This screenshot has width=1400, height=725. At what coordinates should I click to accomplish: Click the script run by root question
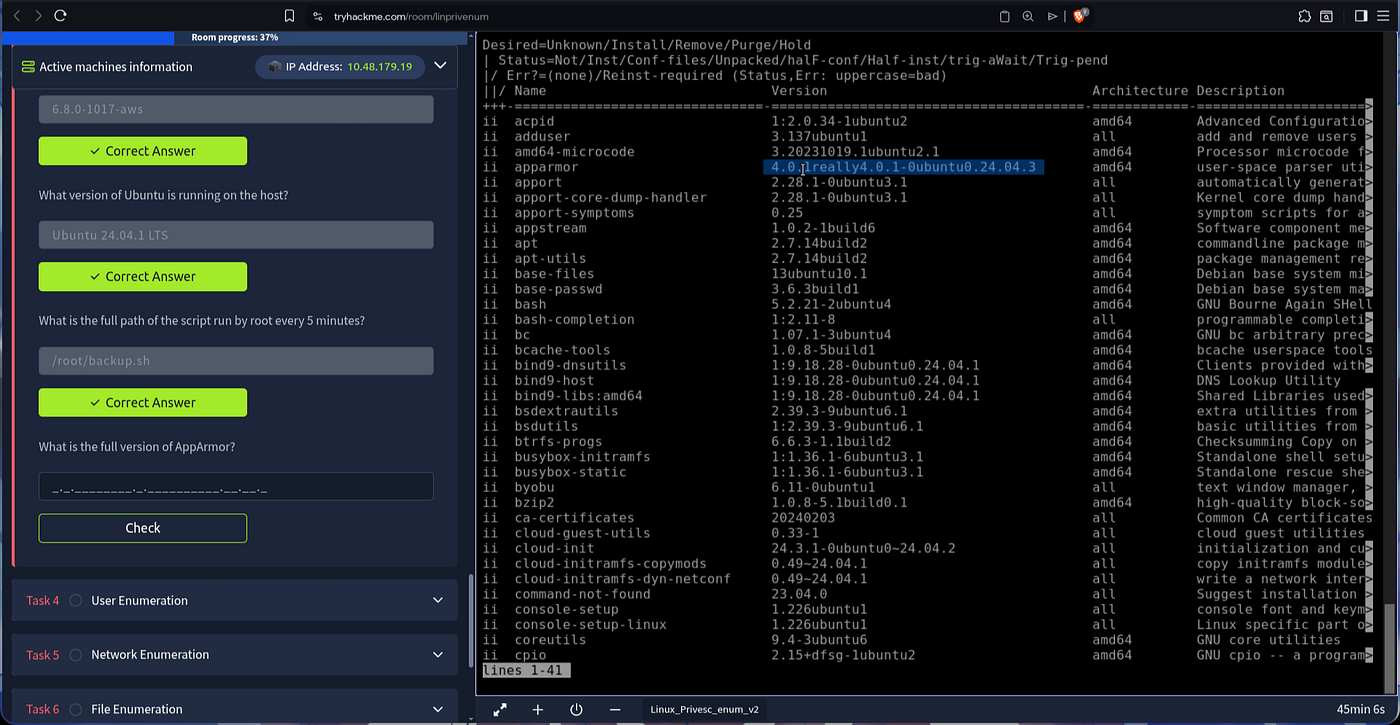(201, 321)
